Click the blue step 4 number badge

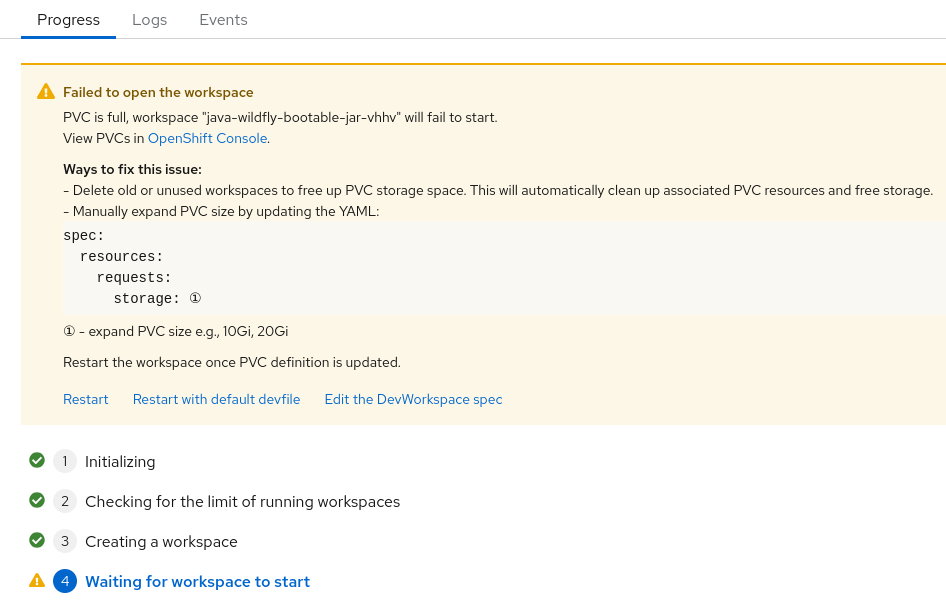tap(65, 581)
